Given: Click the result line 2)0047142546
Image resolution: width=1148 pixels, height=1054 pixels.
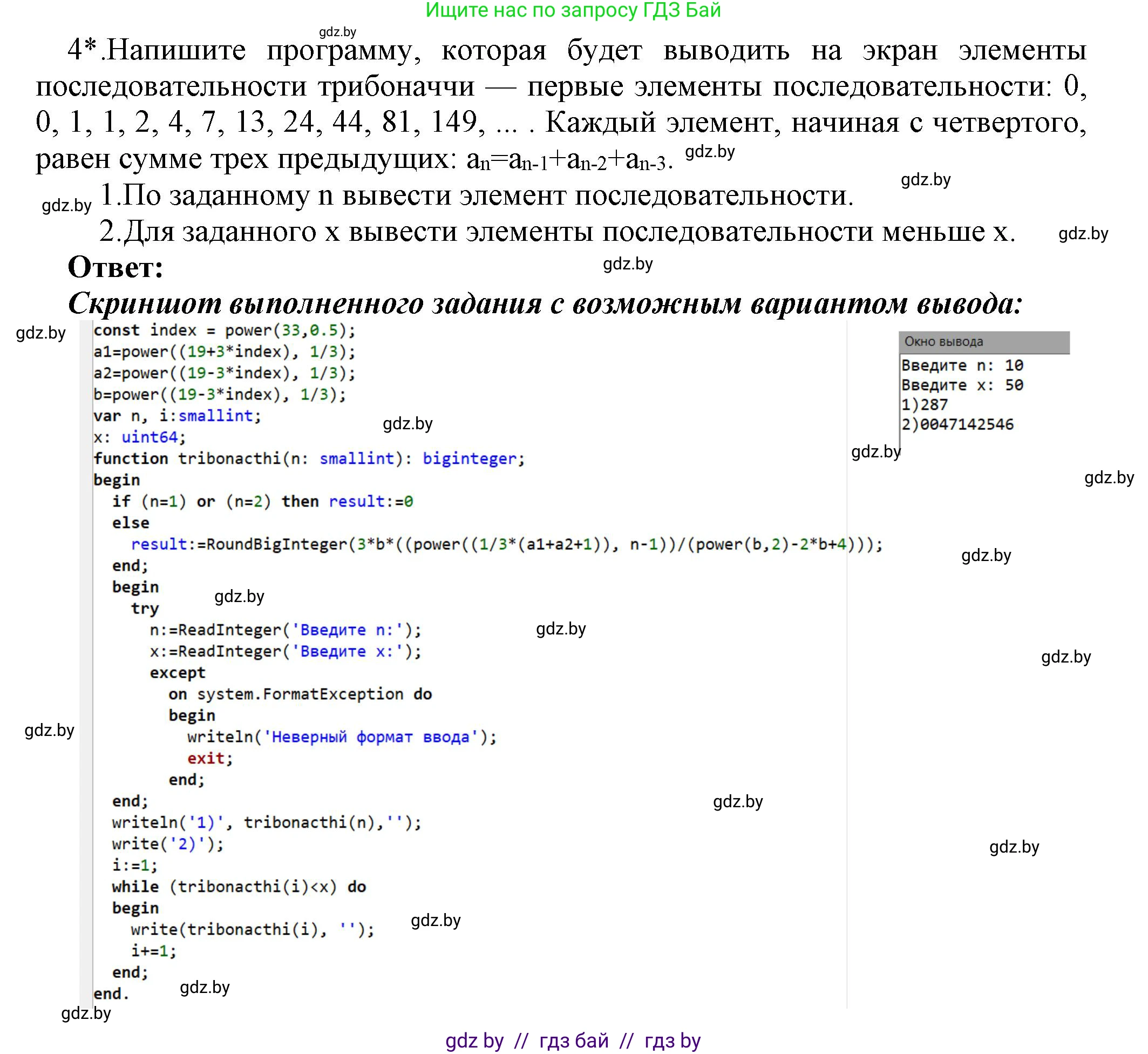Looking at the screenshot, I should coord(958,424).
